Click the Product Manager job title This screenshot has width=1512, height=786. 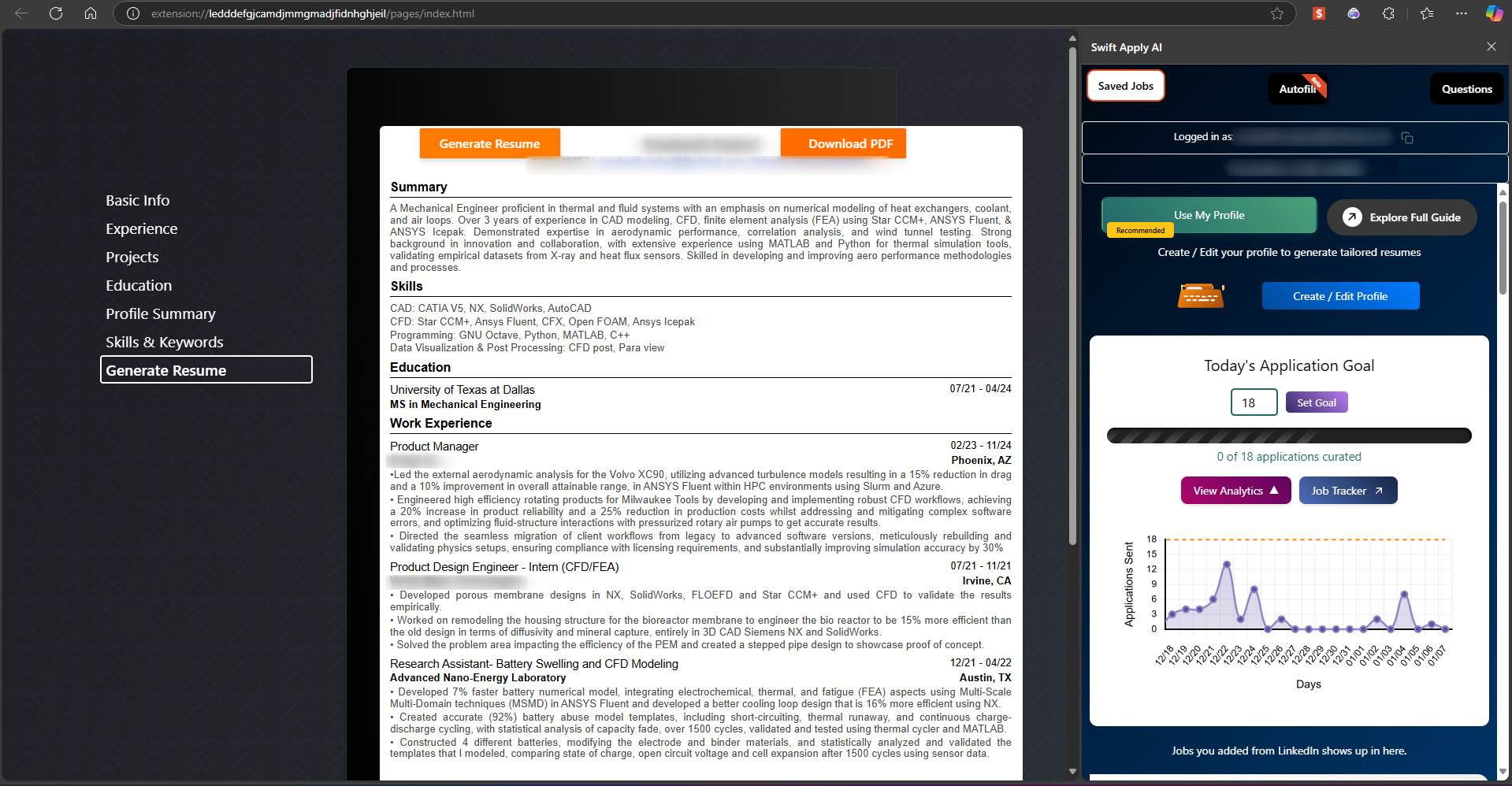pyautogui.click(x=434, y=447)
